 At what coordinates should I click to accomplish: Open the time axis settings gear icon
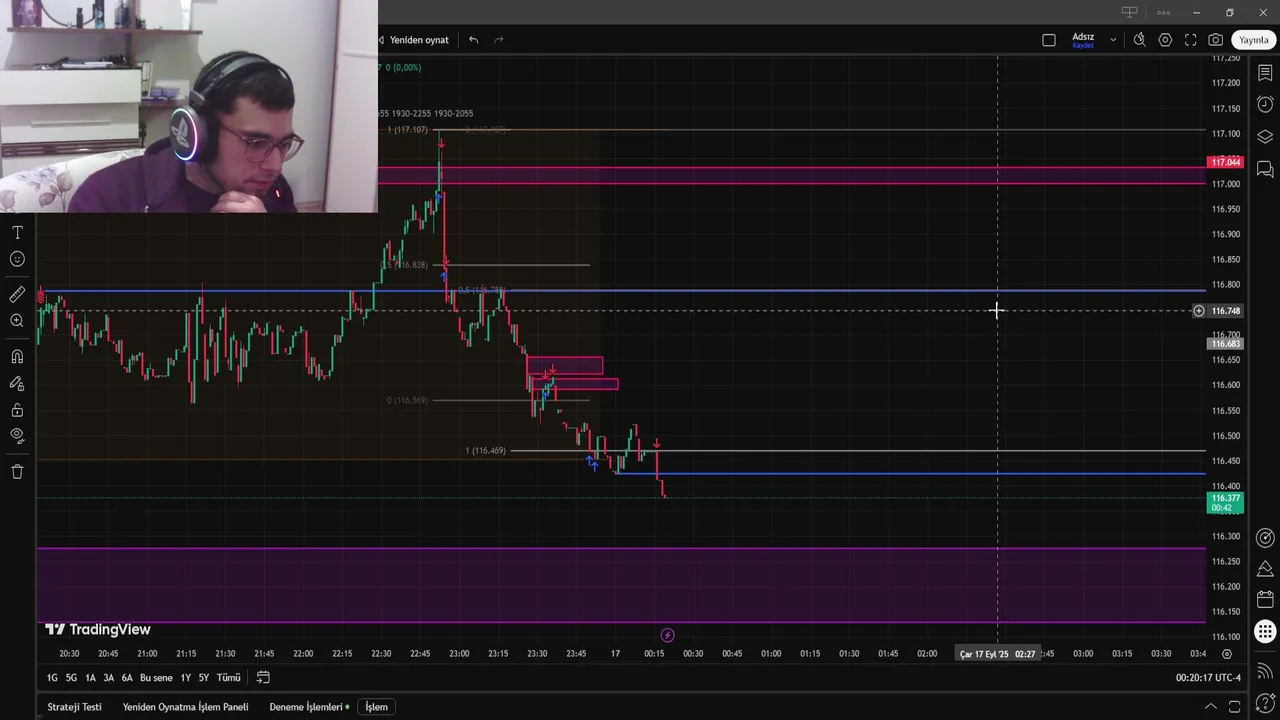(x=1227, y=654)
